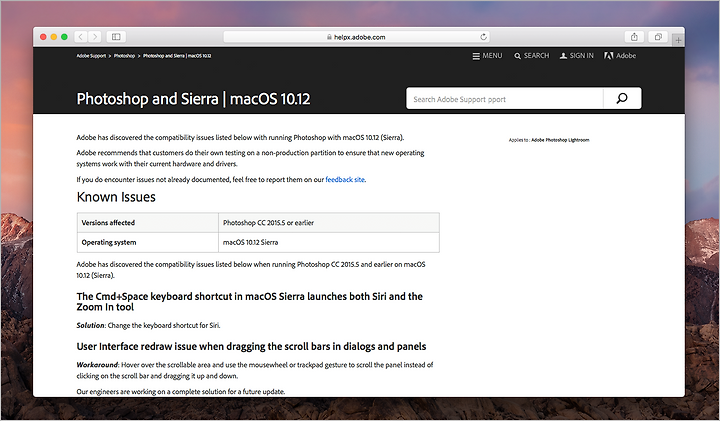This screenshot has height=421, width=720.
Task: Click the magnifier search submit button
Action: coord(622,98)
